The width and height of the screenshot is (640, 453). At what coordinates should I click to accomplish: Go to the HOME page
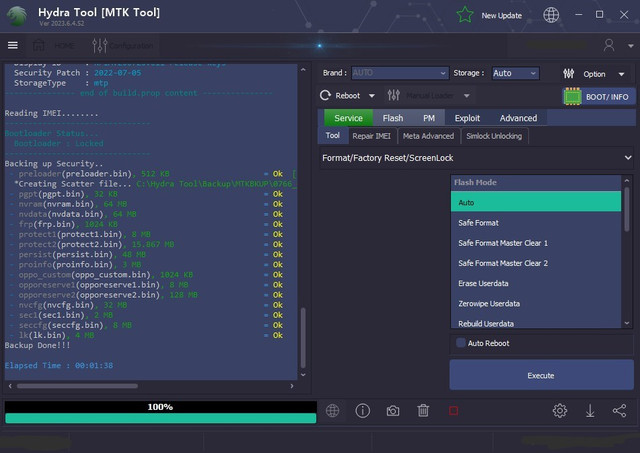tap(54, 45)
